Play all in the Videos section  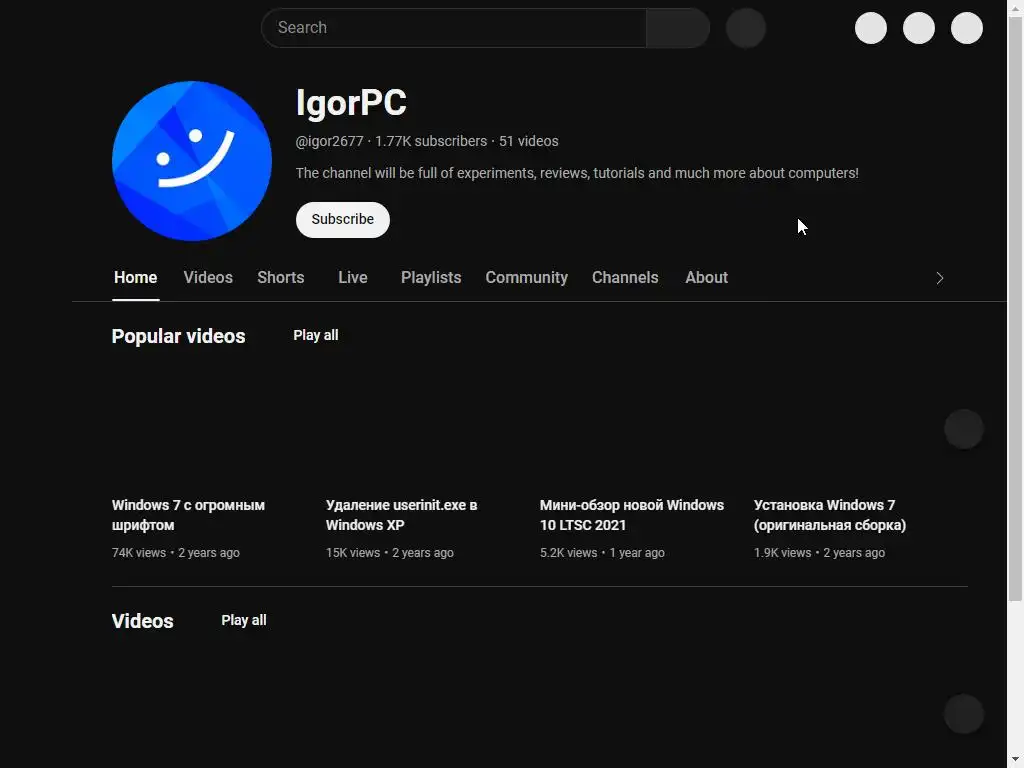coord(244,620)
